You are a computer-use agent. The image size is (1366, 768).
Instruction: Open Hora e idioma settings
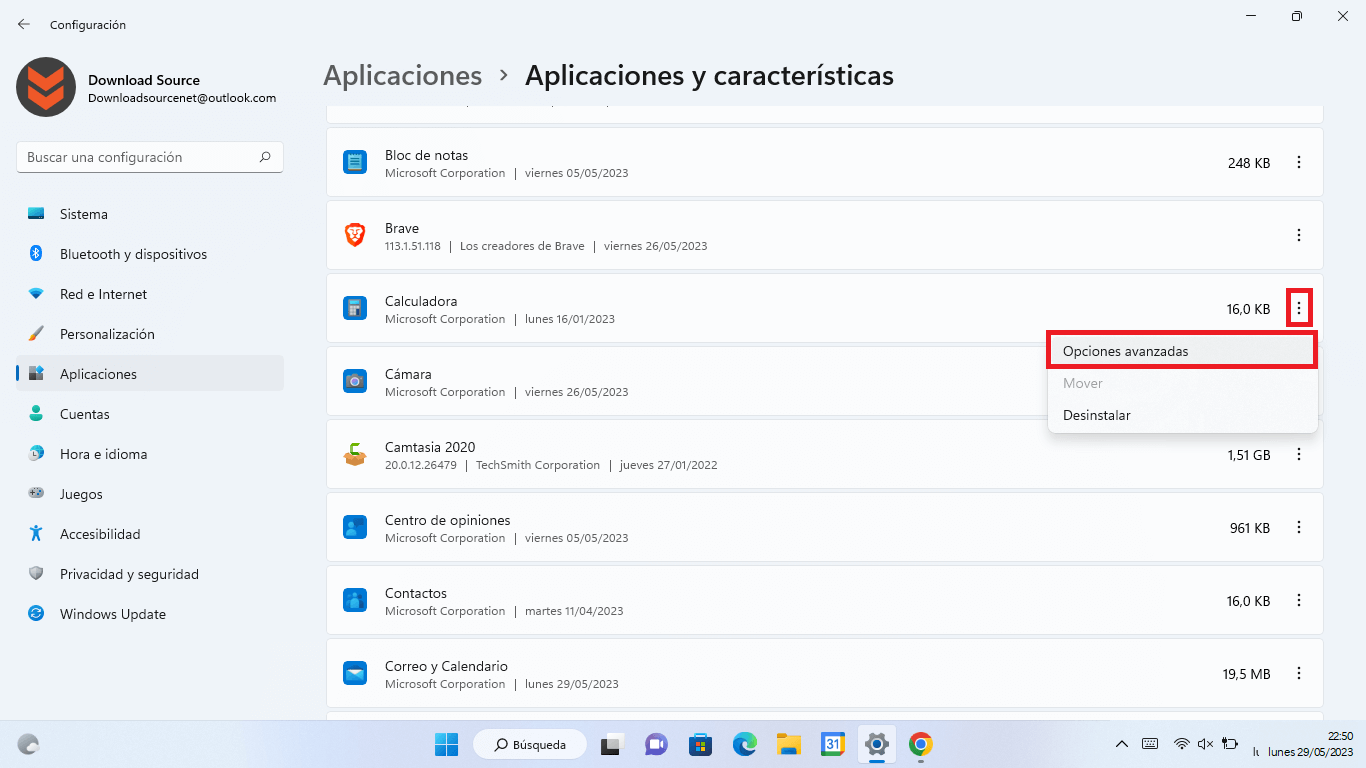tap(150, 454)
